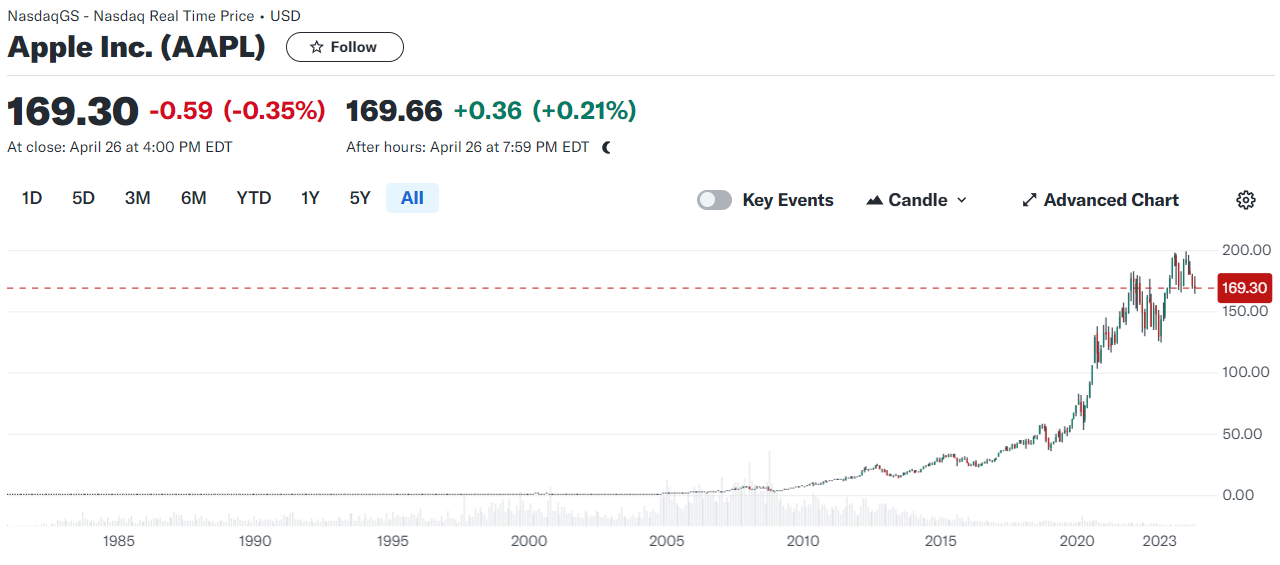The image size is (1280, 565).
Task: Click the After hours April 26 timestamp
Action: click(x=468, y=147)
